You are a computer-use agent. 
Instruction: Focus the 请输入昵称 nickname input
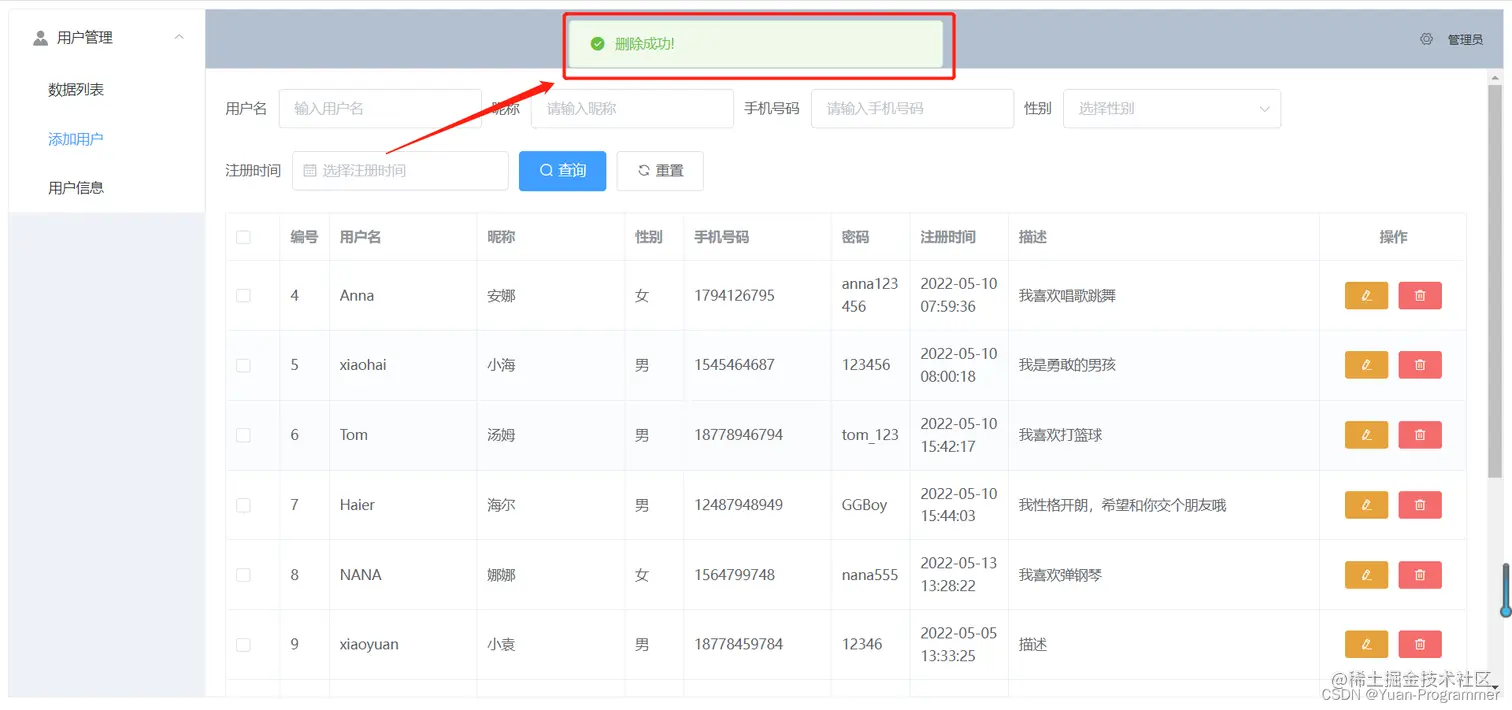(x=632, y=108)
